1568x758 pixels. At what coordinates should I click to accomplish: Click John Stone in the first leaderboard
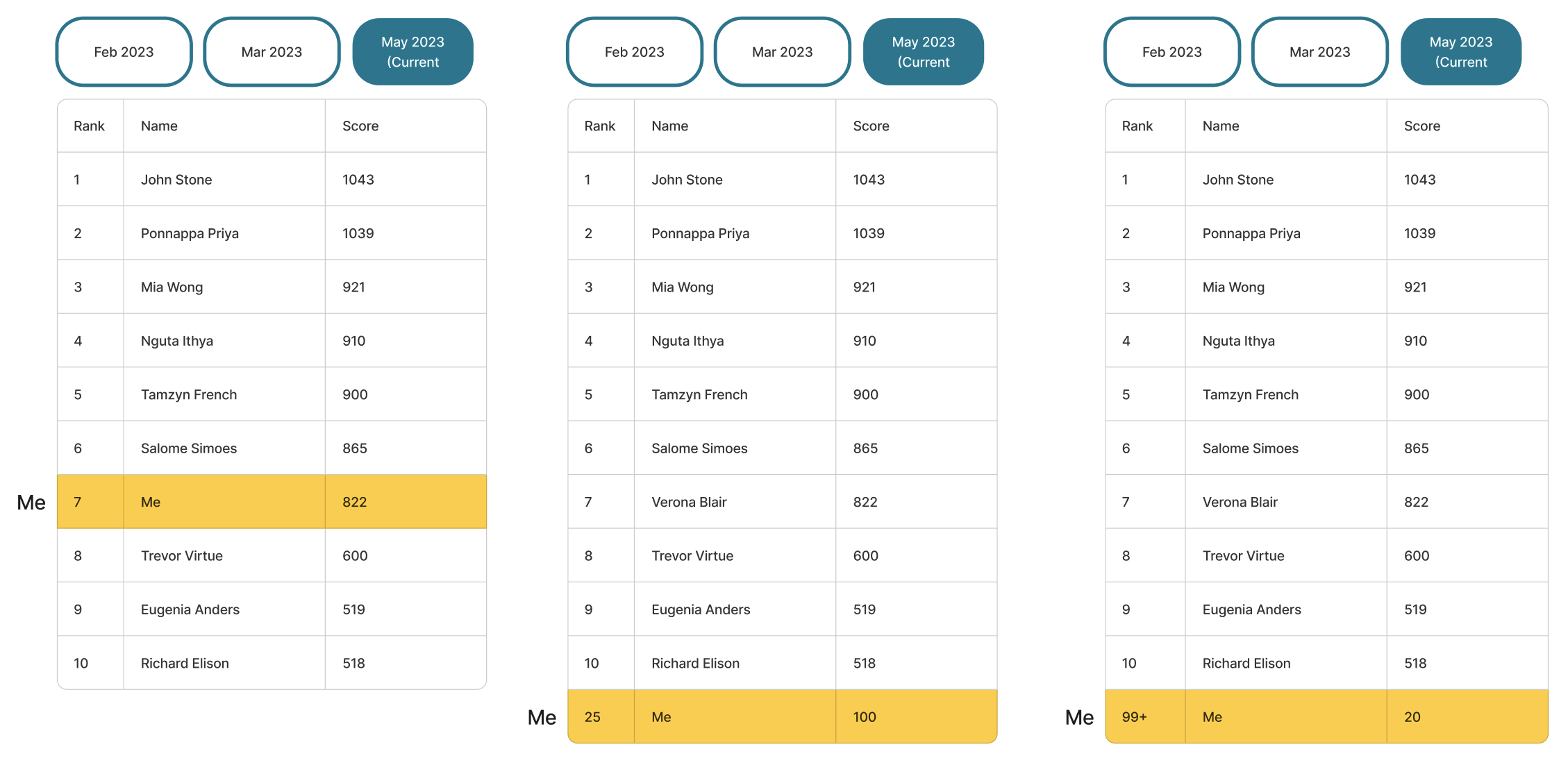point(176,179)
